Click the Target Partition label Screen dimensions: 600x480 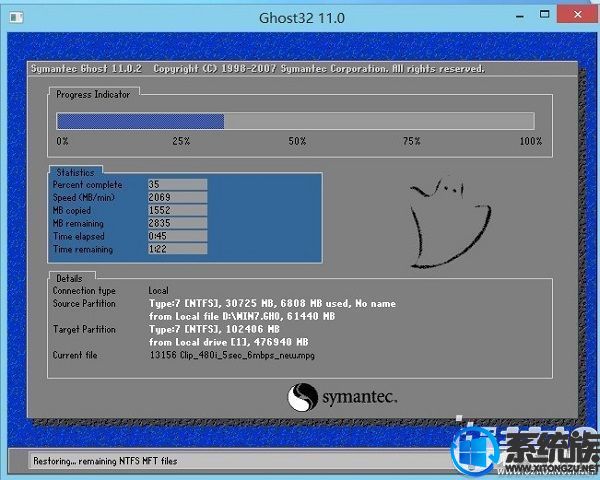pyautogui.click(x=84, y=329)
